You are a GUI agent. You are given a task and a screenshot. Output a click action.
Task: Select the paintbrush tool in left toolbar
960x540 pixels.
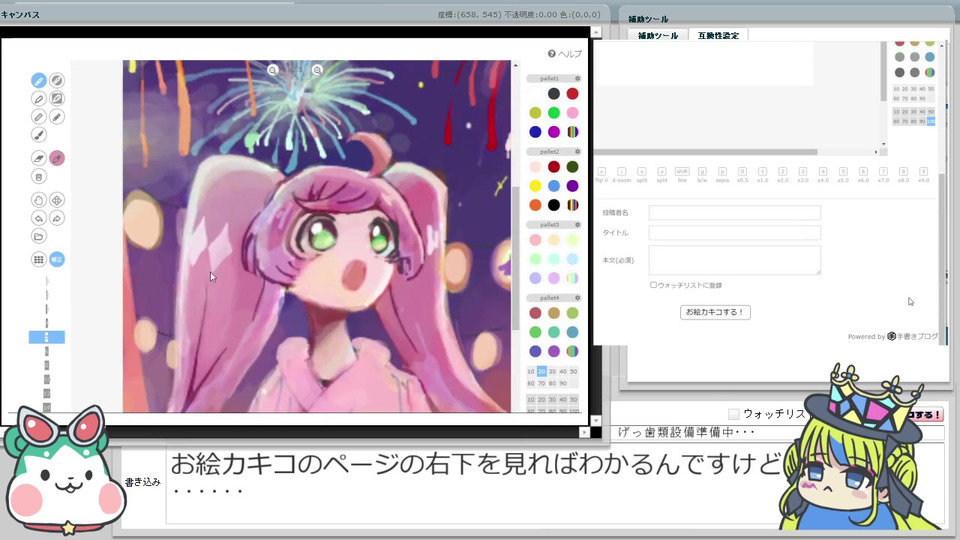point(39,135)
